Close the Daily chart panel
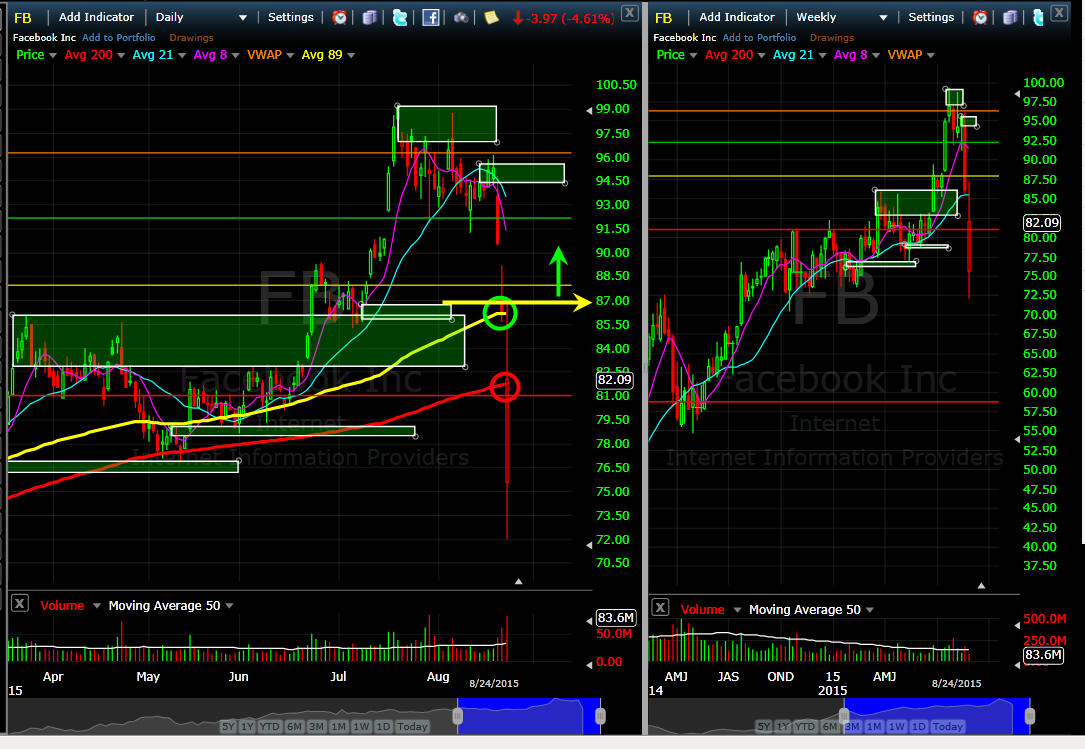The width and height of the screenshot is (1085, 749). pos(629,12)
